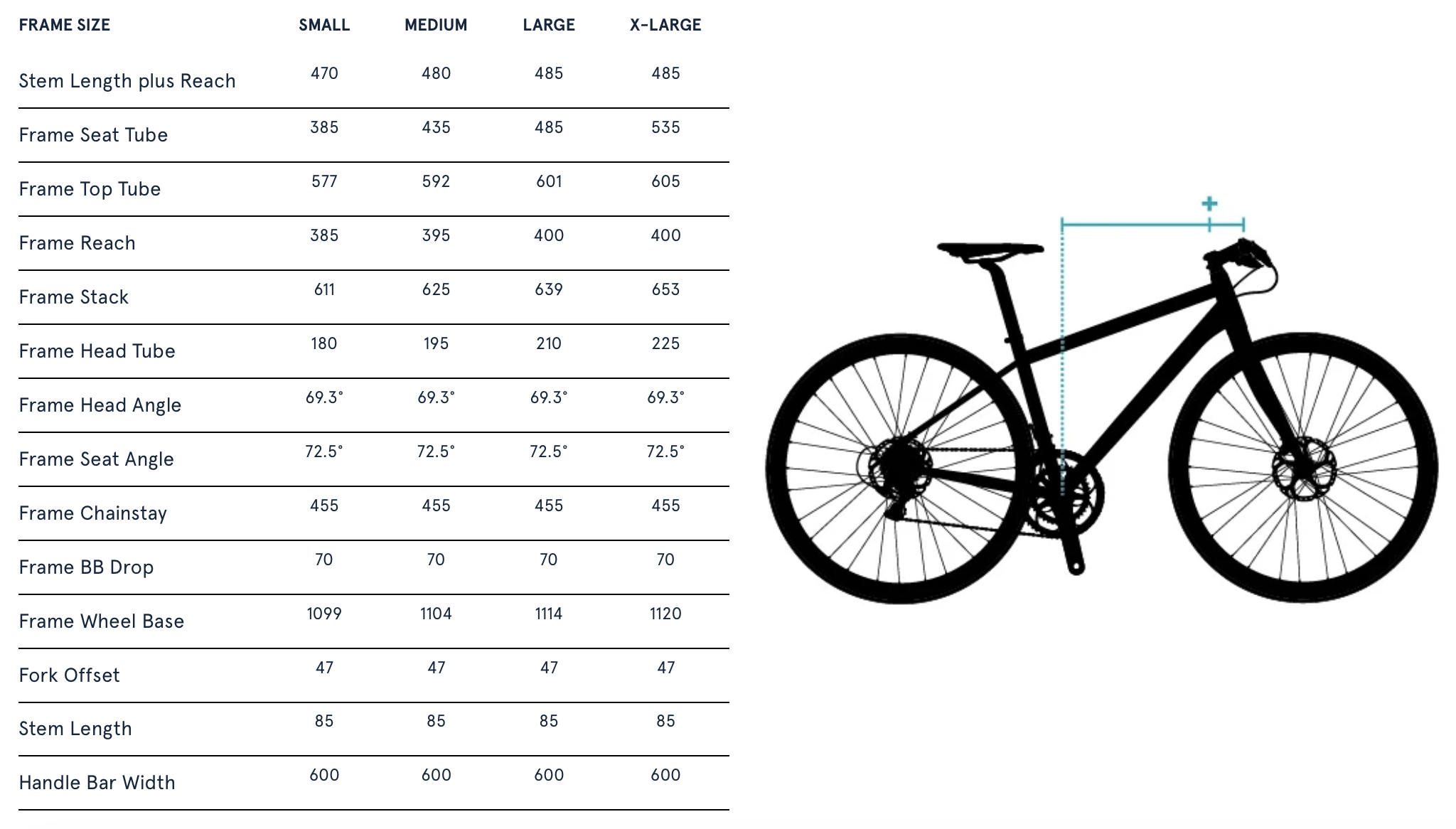Viewport: 1456px width, 829px height.
Task: Select the LARGE frame size header
Action: (549, 25)
